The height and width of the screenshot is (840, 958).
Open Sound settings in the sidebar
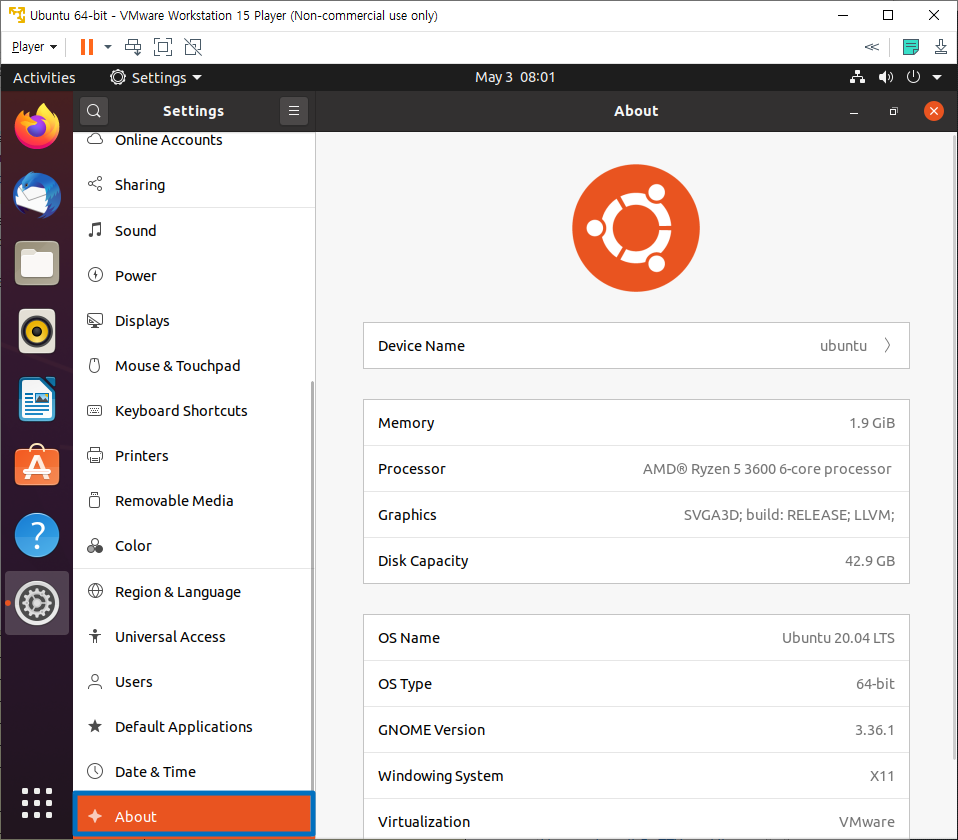click(194, 230)
